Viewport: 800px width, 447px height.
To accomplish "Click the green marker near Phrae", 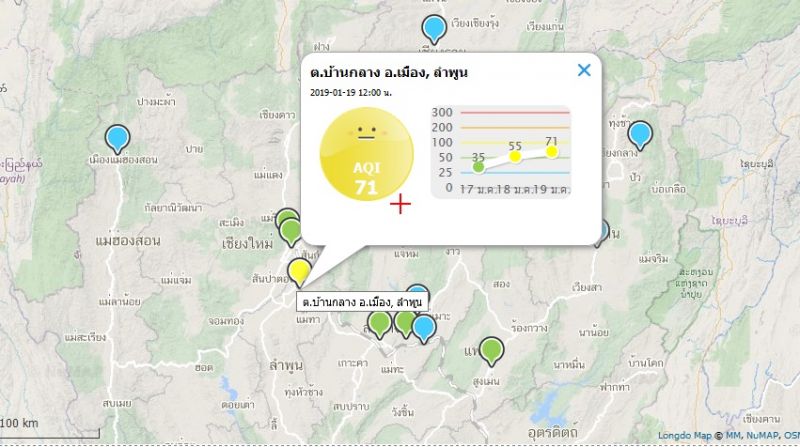I will pyautogui.click(x=490, y=350).
